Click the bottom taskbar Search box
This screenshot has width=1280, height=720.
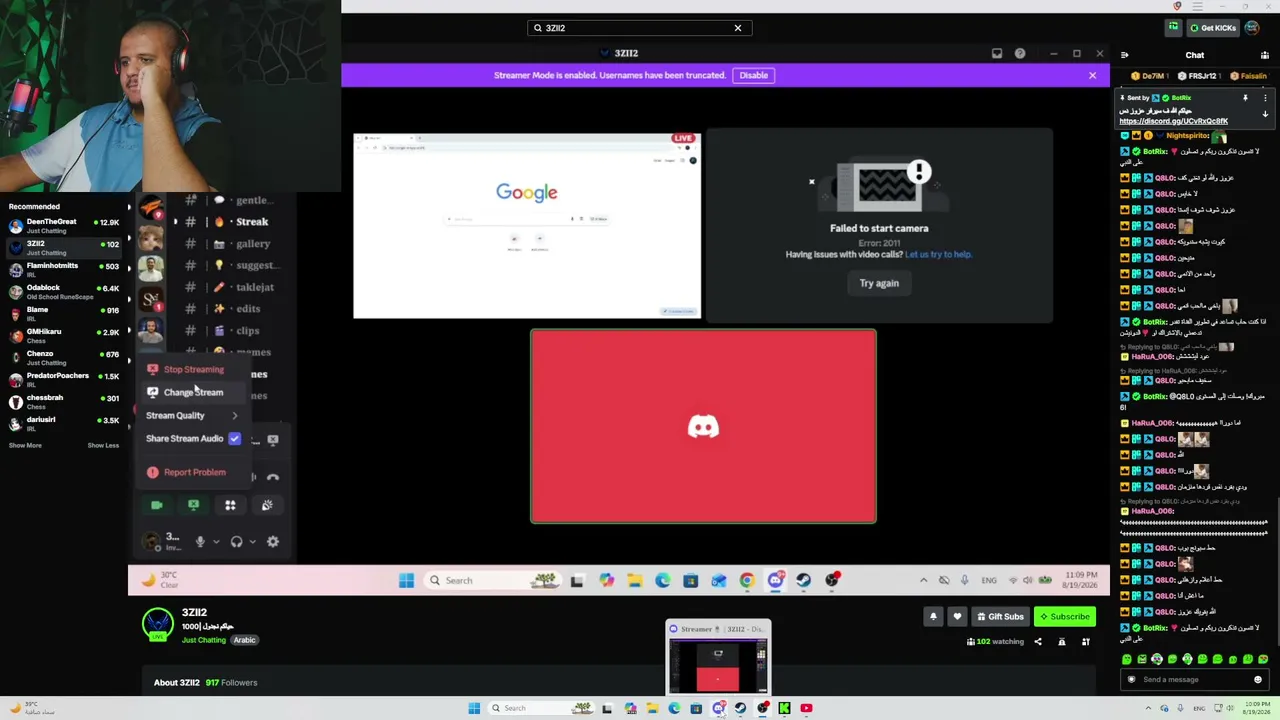[x=542, y=708]
